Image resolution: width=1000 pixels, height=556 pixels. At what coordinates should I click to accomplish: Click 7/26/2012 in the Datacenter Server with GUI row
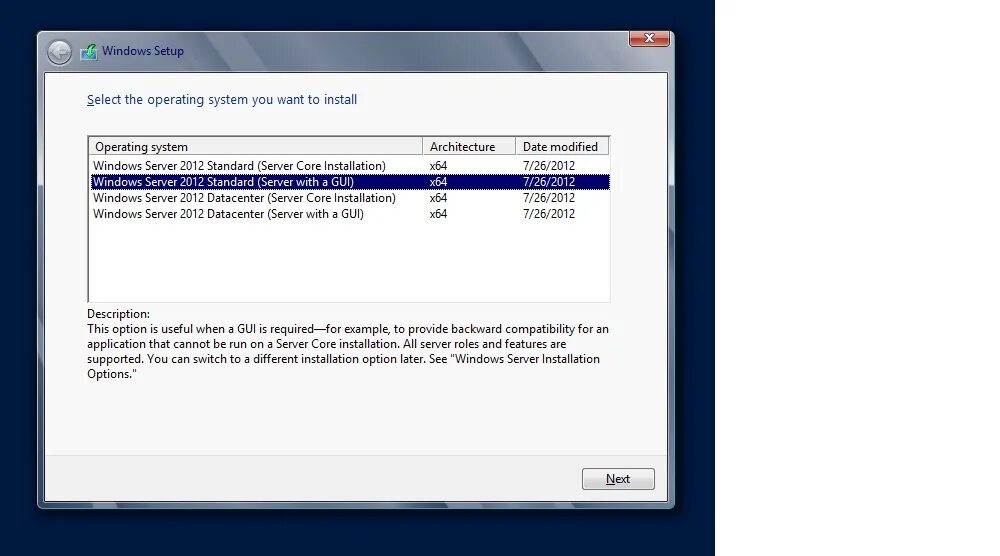(x=548, y=214)
